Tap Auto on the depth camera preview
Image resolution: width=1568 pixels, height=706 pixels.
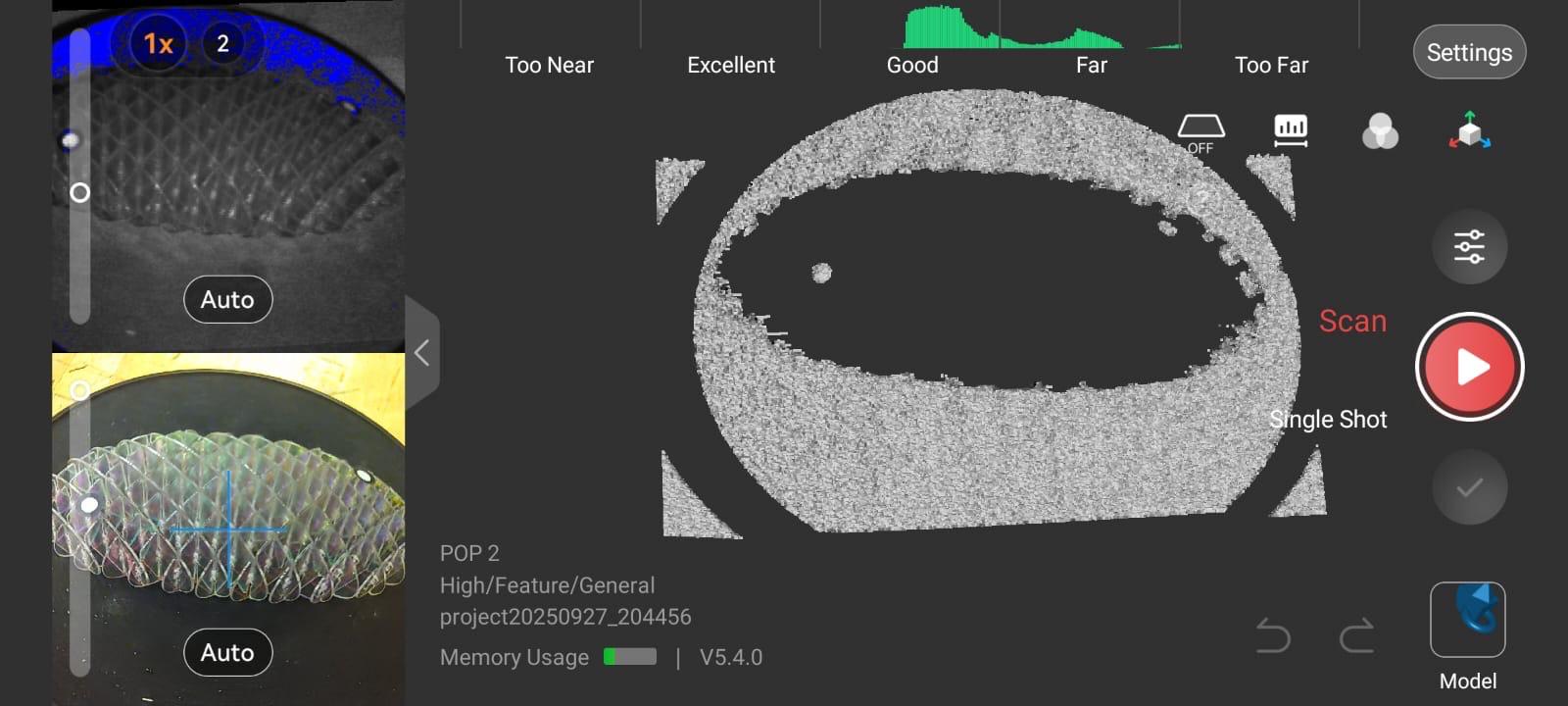tap(227, 299)
